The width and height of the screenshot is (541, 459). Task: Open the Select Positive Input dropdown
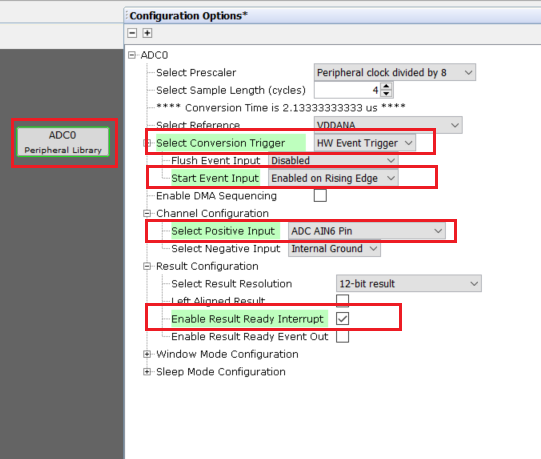click(x=367, y=231)
